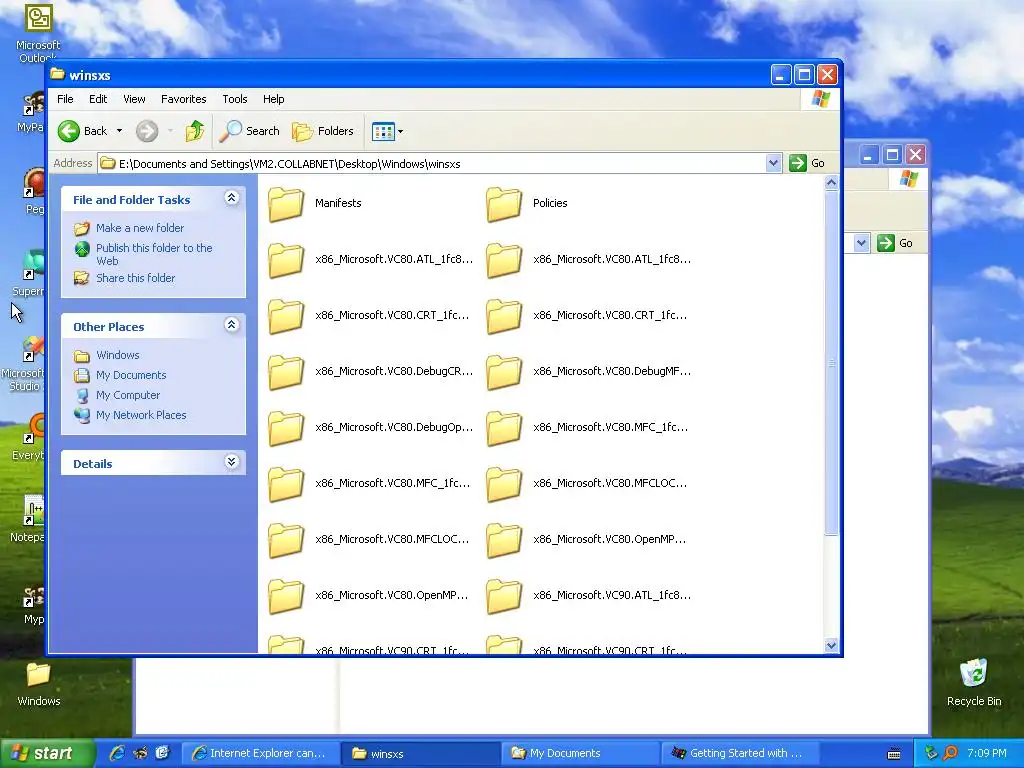Click Make a new folder link
This screenshot has width=1024, height=768.
point(140,228)
